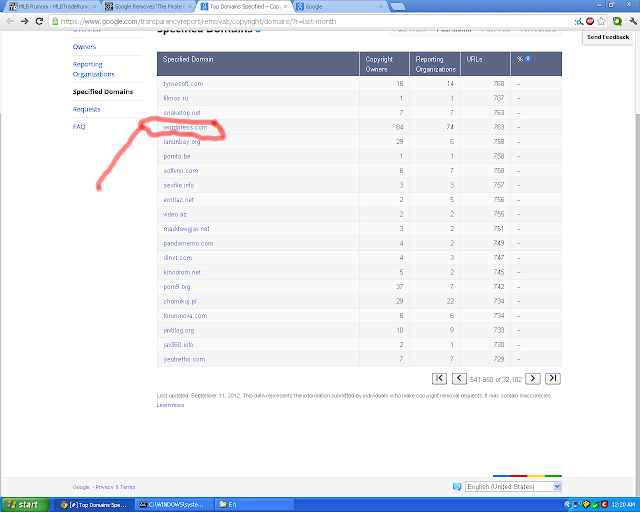Open the wordpress.com domain link
640x512 pixels.
(x=185, y=127)
